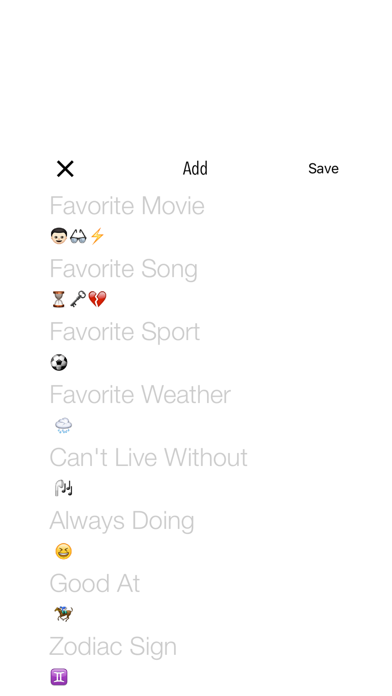Click the Add title in header

point(195,169)
